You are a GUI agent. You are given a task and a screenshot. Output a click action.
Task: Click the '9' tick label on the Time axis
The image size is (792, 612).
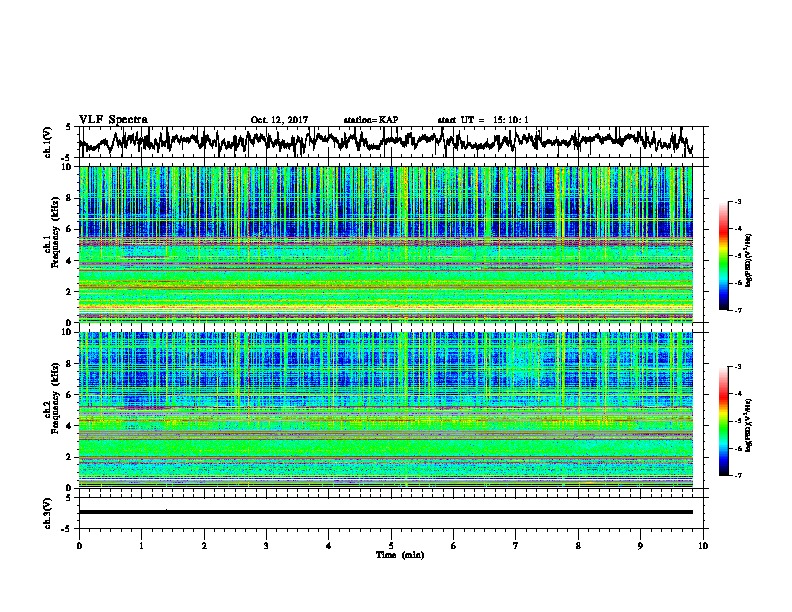tap(640, 546)
